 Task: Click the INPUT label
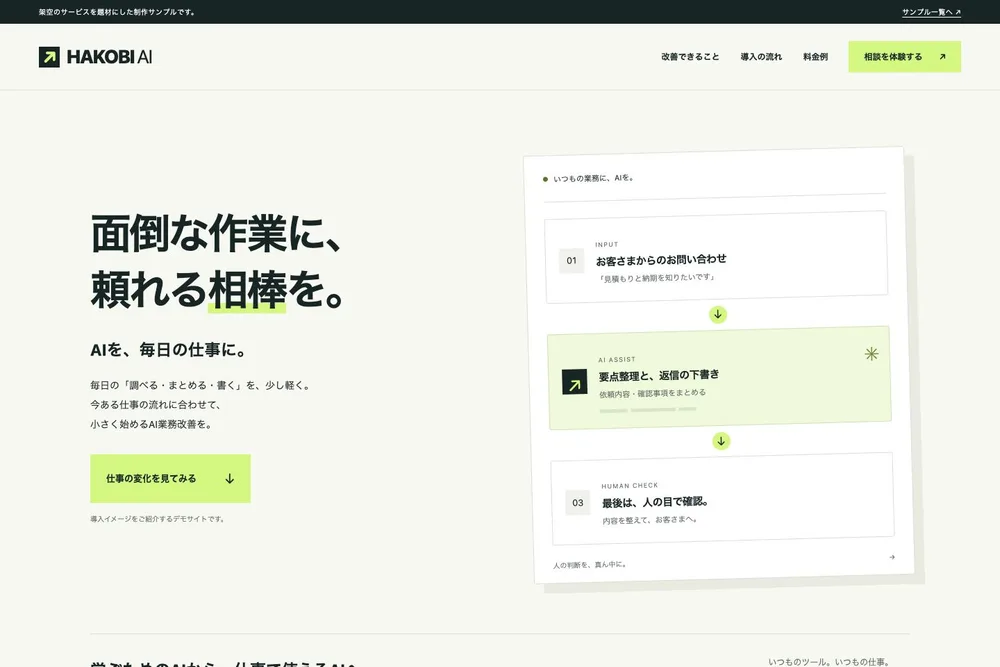click(x=607, y=244)
